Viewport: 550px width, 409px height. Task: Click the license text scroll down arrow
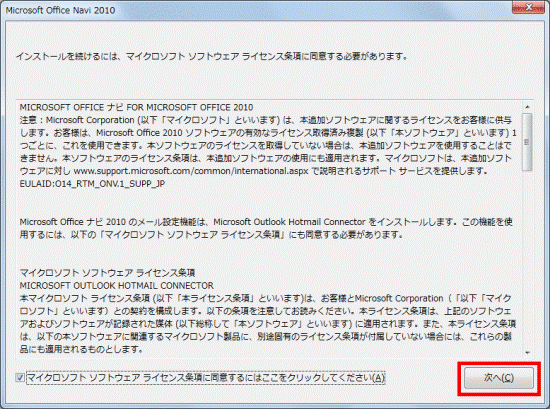tap(527, 353)
